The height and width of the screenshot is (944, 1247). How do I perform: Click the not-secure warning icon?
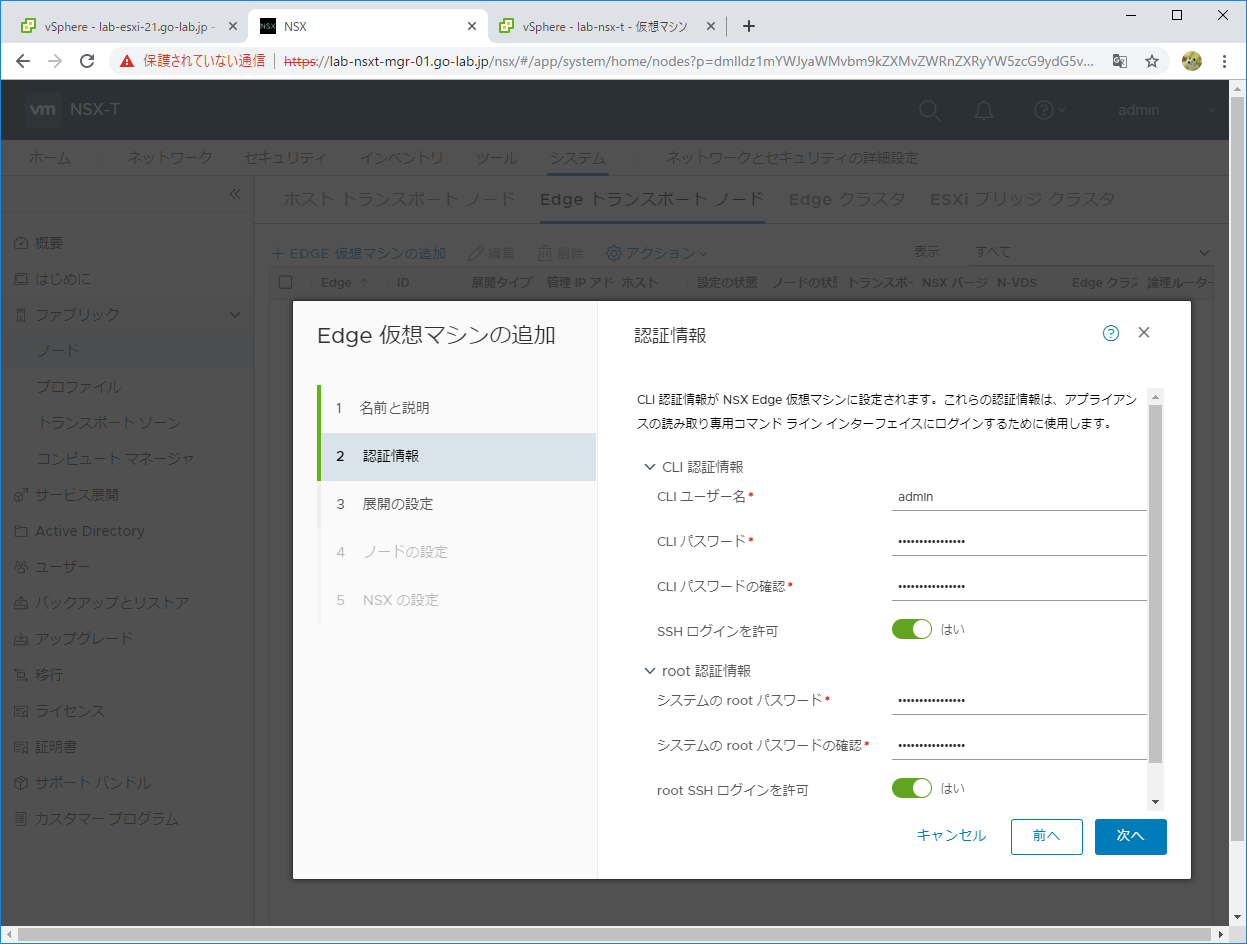tap(127, 61)
